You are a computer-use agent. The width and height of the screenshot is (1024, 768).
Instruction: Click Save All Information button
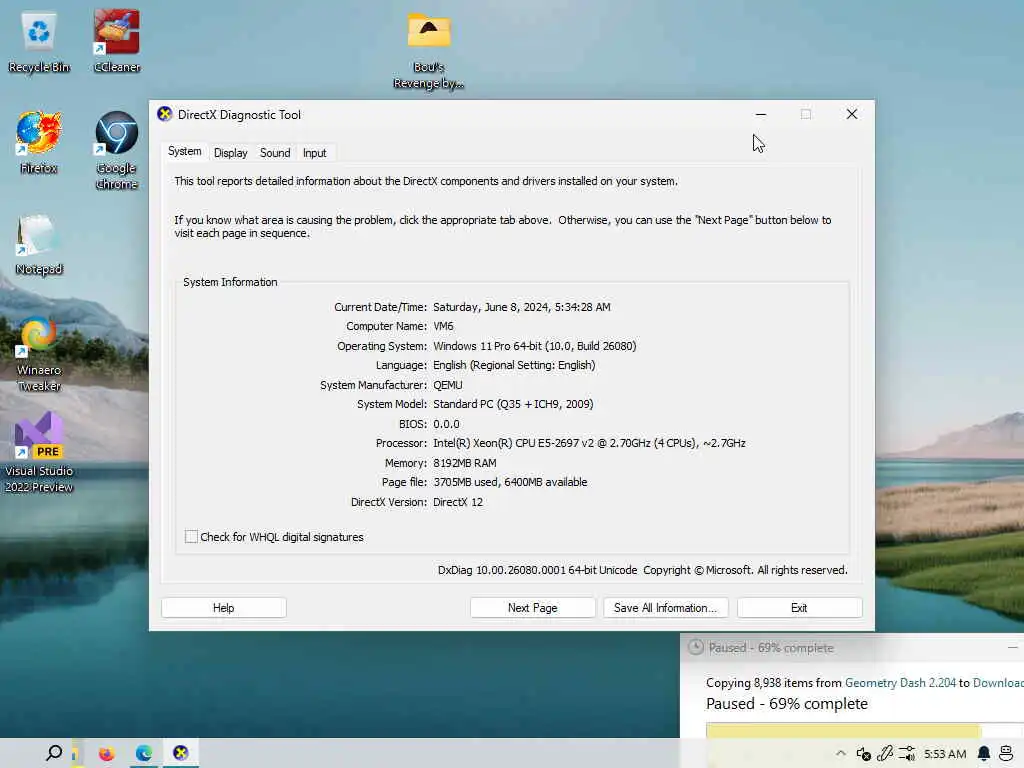click(665, 608)
